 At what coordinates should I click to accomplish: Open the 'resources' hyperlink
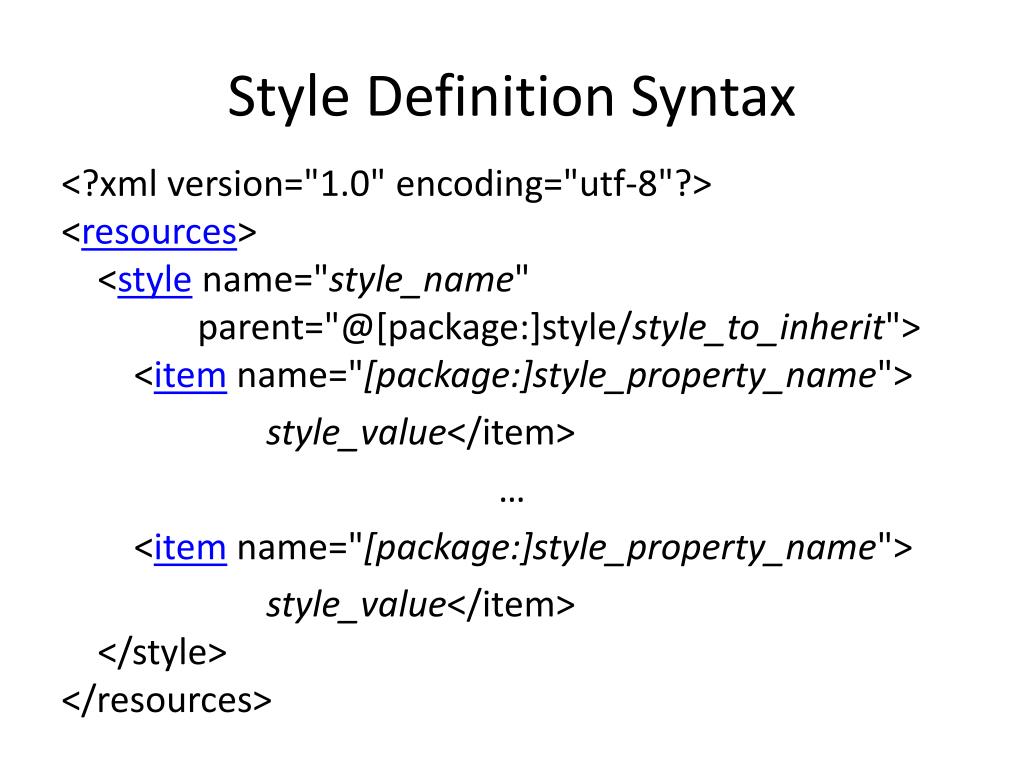point(159,232)
